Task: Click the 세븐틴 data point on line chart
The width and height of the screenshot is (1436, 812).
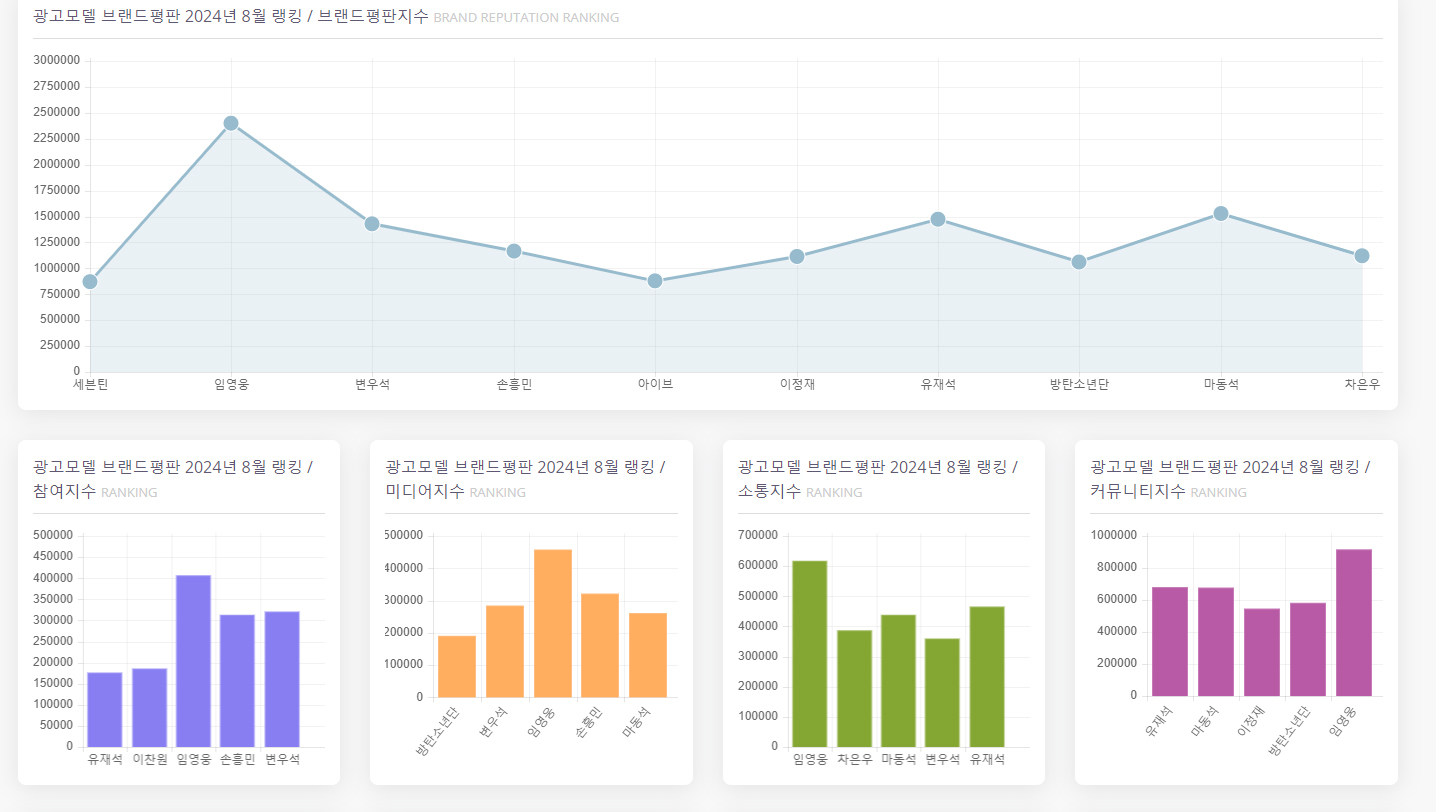Action: 90,281
